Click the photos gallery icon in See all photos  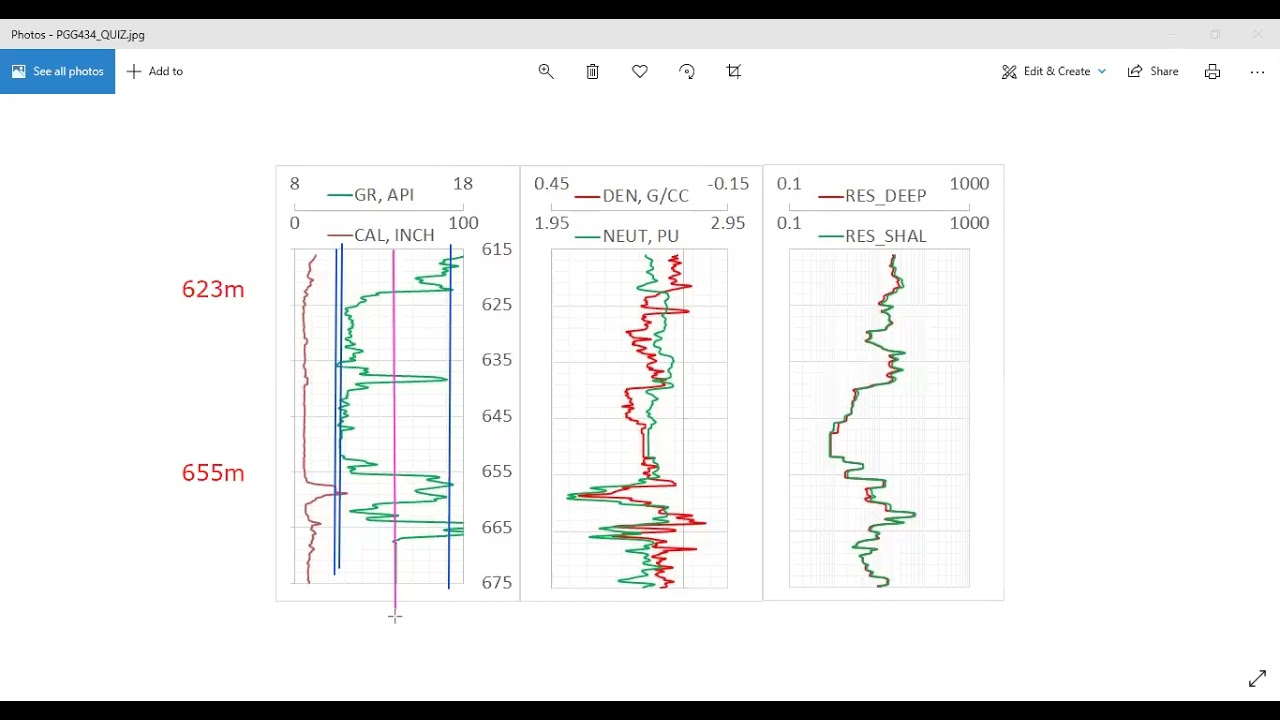pos(19,71)
